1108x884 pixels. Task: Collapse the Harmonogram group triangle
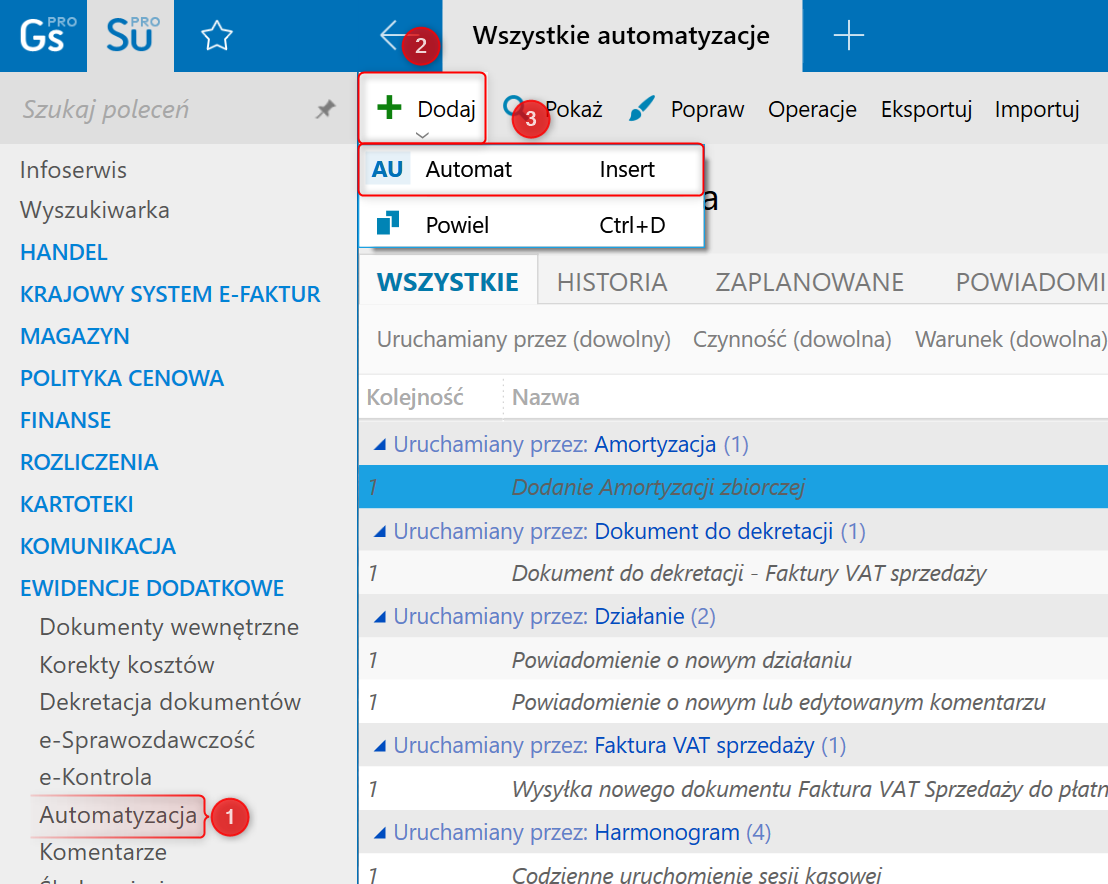point(380,832)
